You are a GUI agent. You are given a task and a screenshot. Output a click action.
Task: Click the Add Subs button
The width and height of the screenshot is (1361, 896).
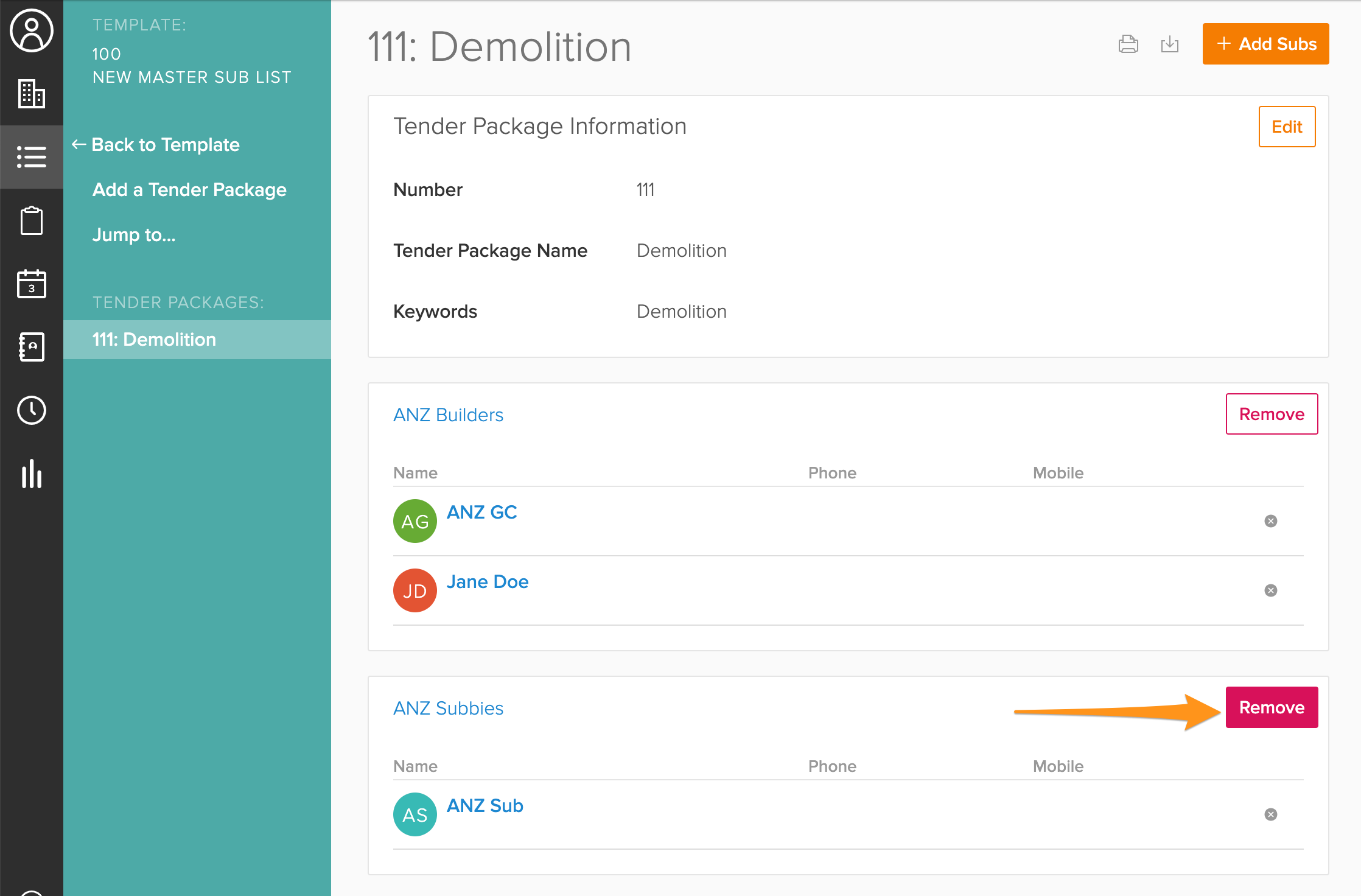click(x=1265, y=44)
